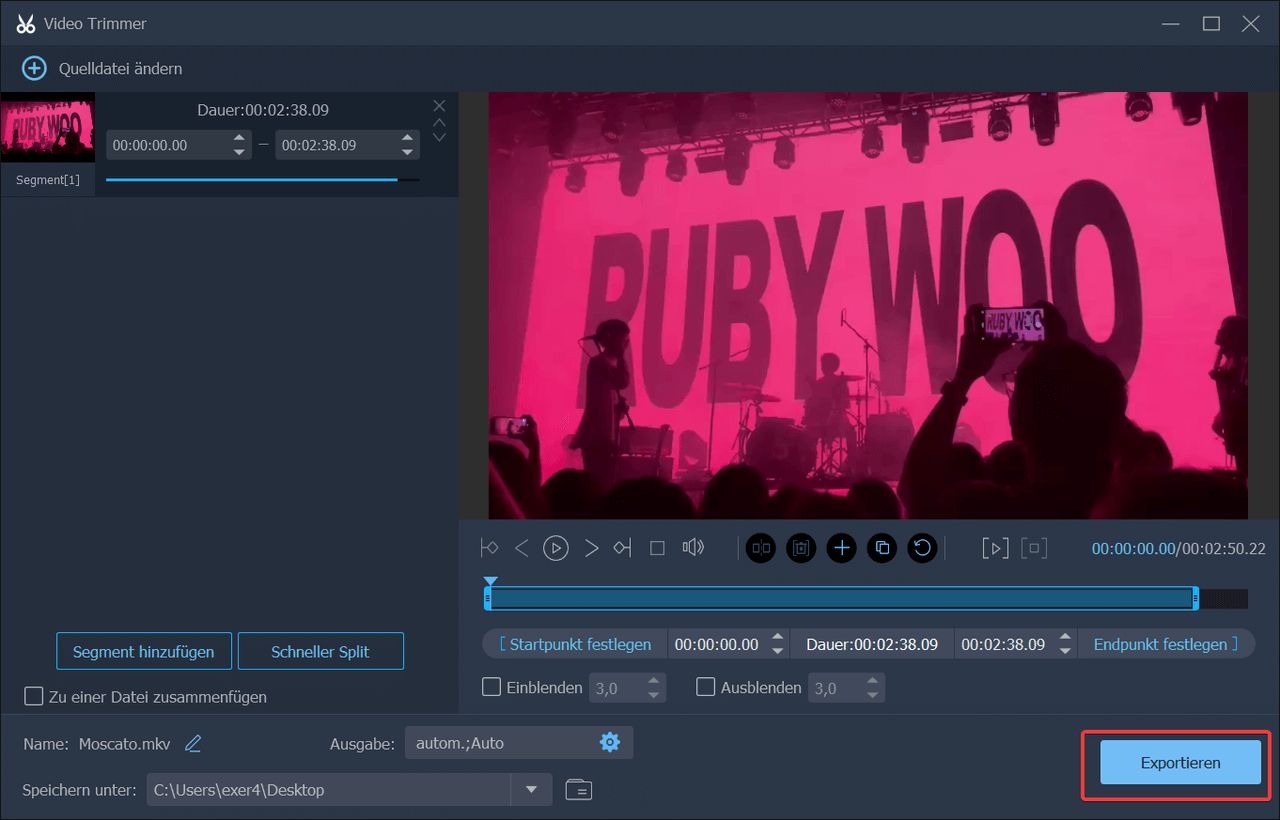Click the split segment icon
Image resolution: width=1280 pixels, height=820 pixels.
(x=761, y=547)
